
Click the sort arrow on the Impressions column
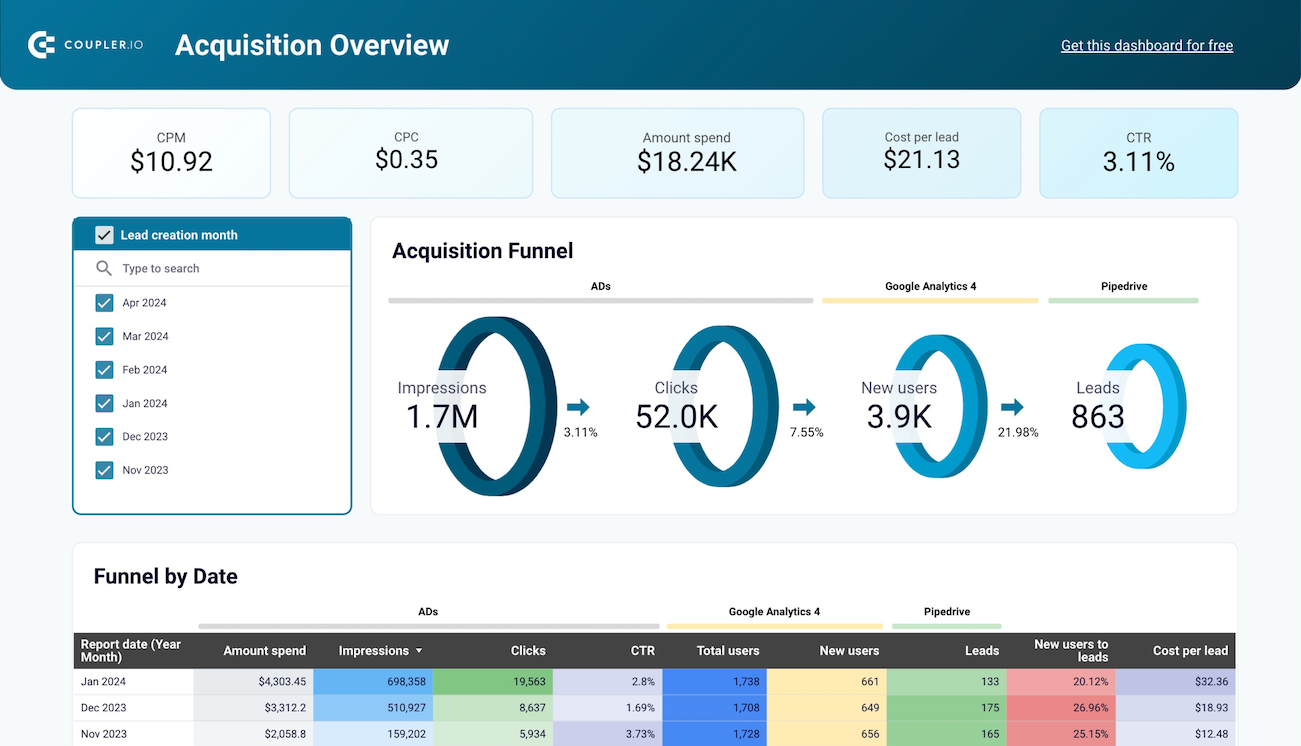click(x=417, y=650)
